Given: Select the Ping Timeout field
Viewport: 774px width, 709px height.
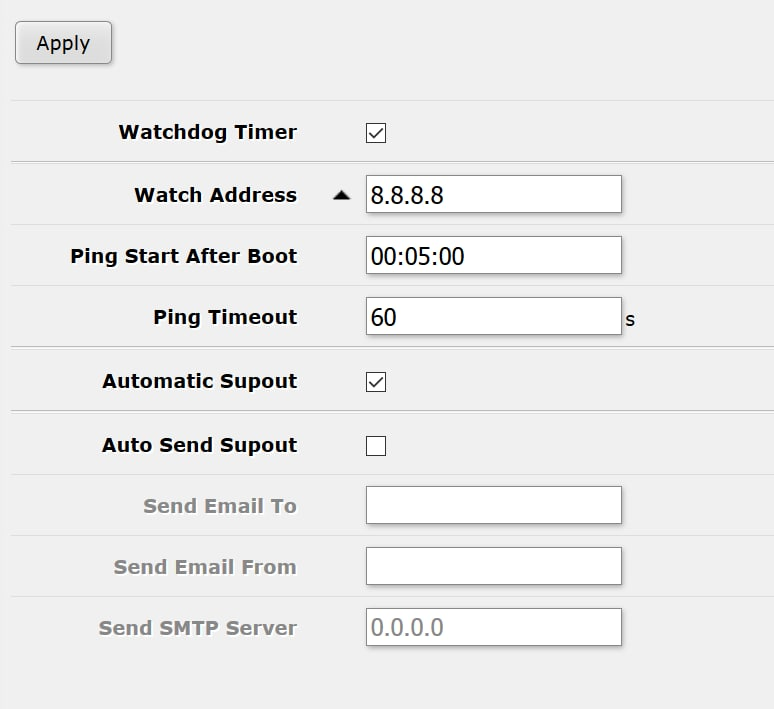Looking at the screenshot, I should 494,316.
